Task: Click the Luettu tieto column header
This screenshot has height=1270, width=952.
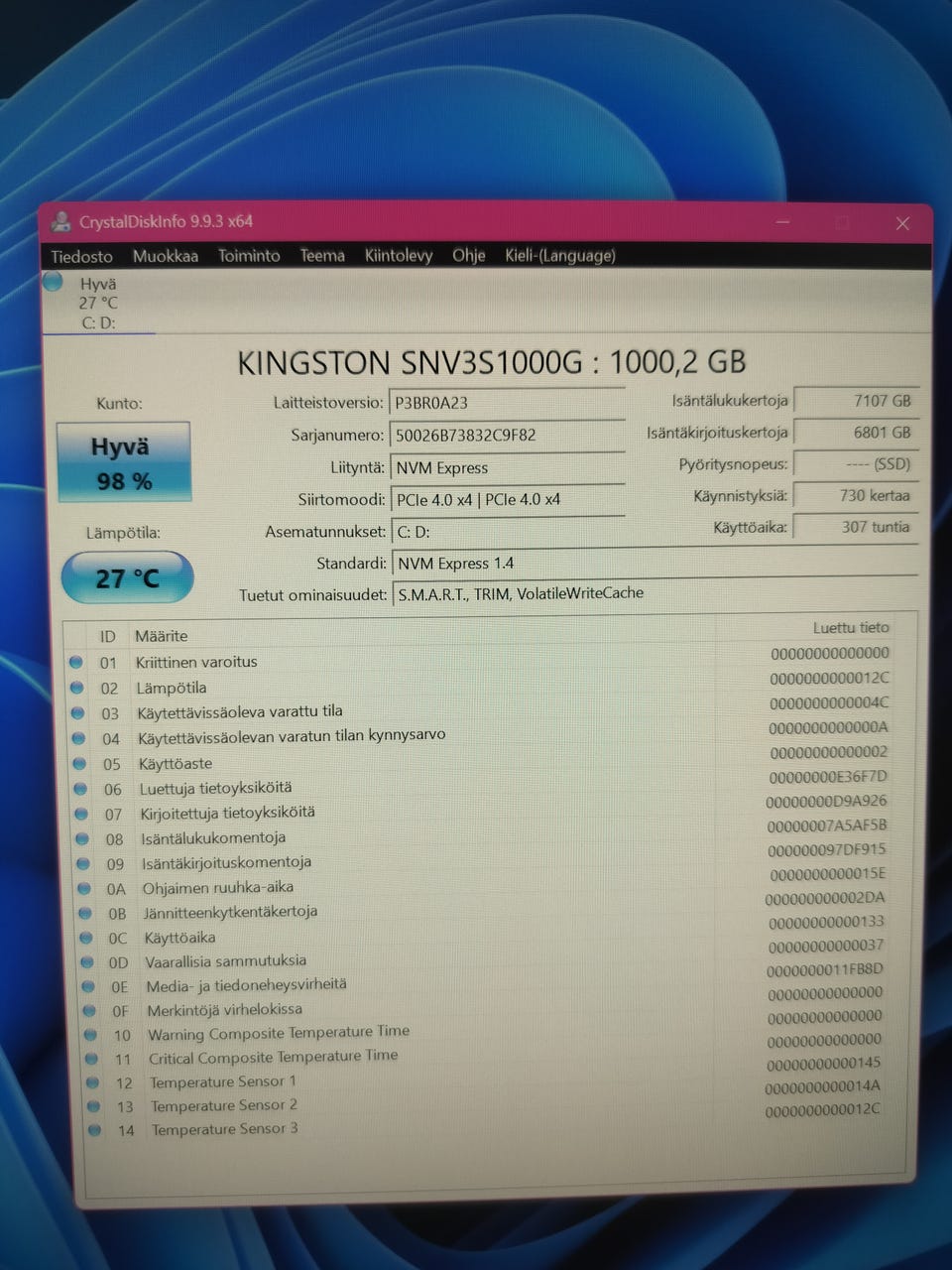Action: click(851, 627)
